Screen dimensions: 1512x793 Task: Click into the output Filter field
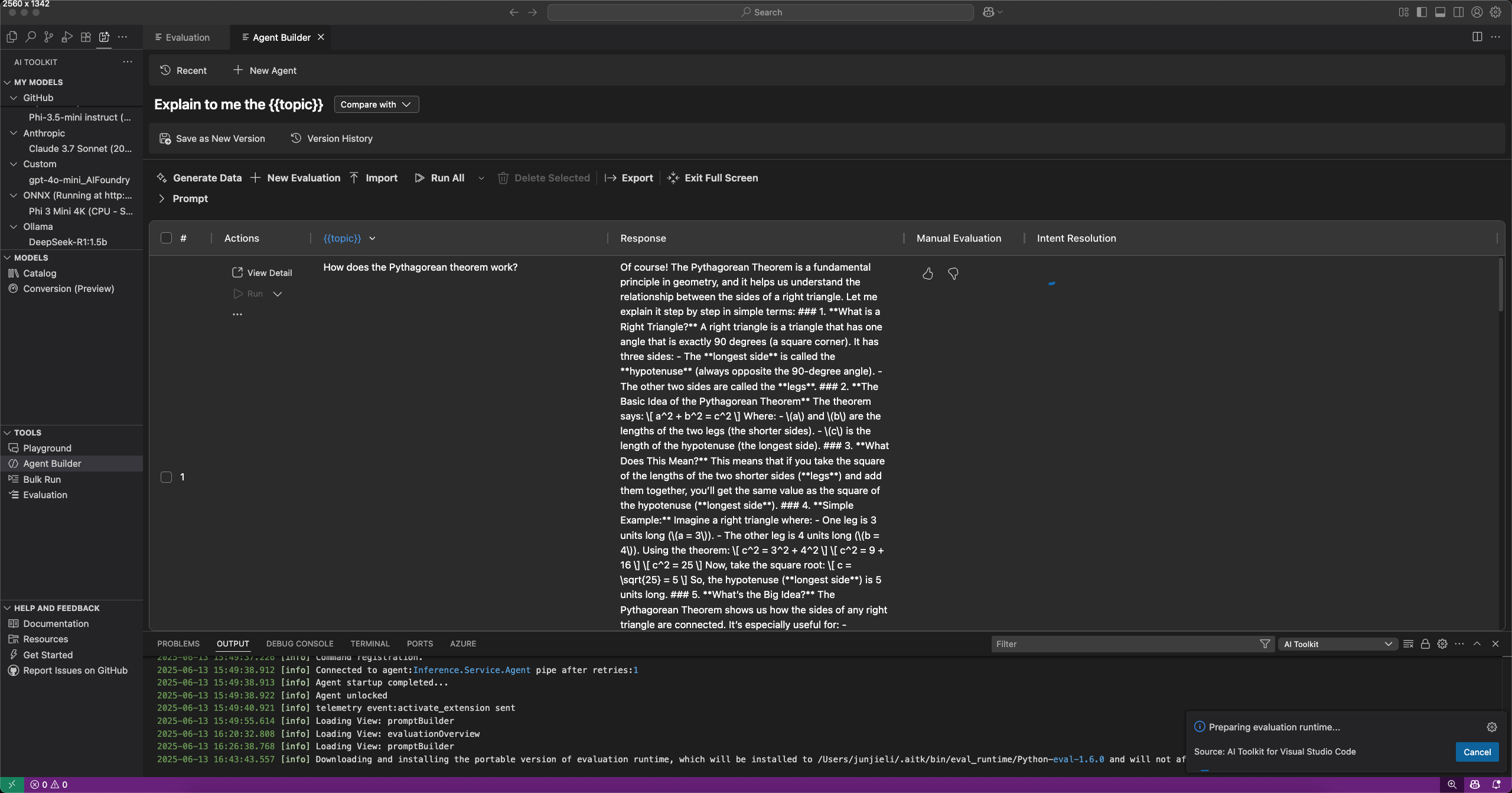tap(1122, 643)
